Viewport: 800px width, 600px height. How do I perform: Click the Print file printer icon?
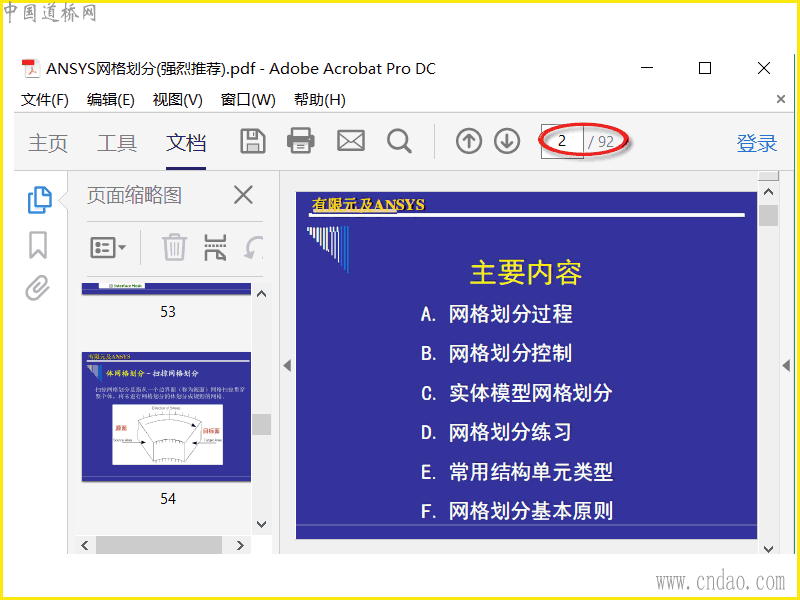[x=301, y=141]
